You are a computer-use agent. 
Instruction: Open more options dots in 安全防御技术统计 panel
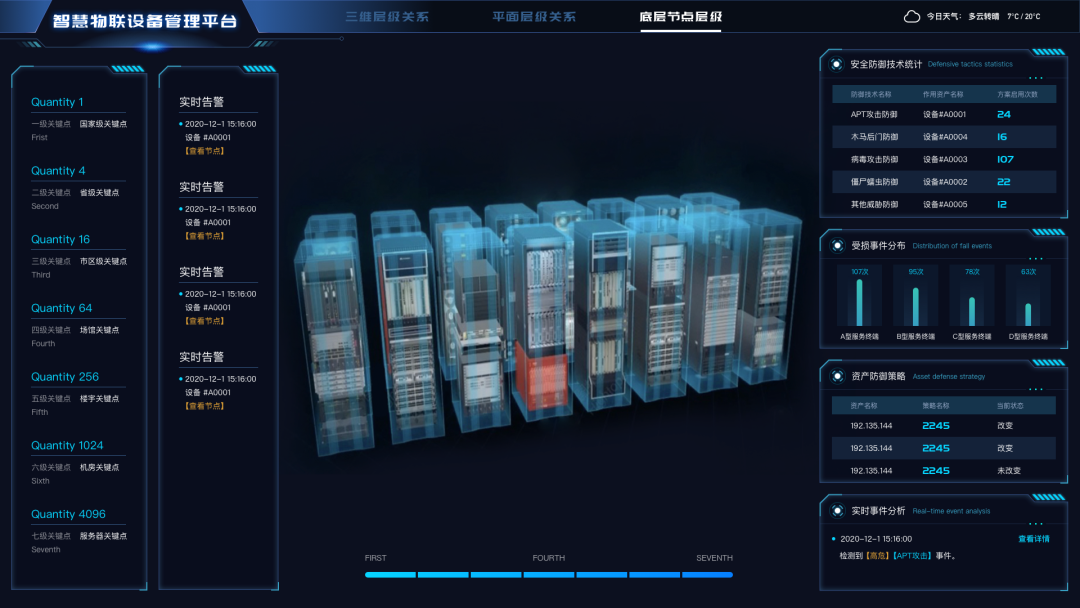[x=1036, y=77]
